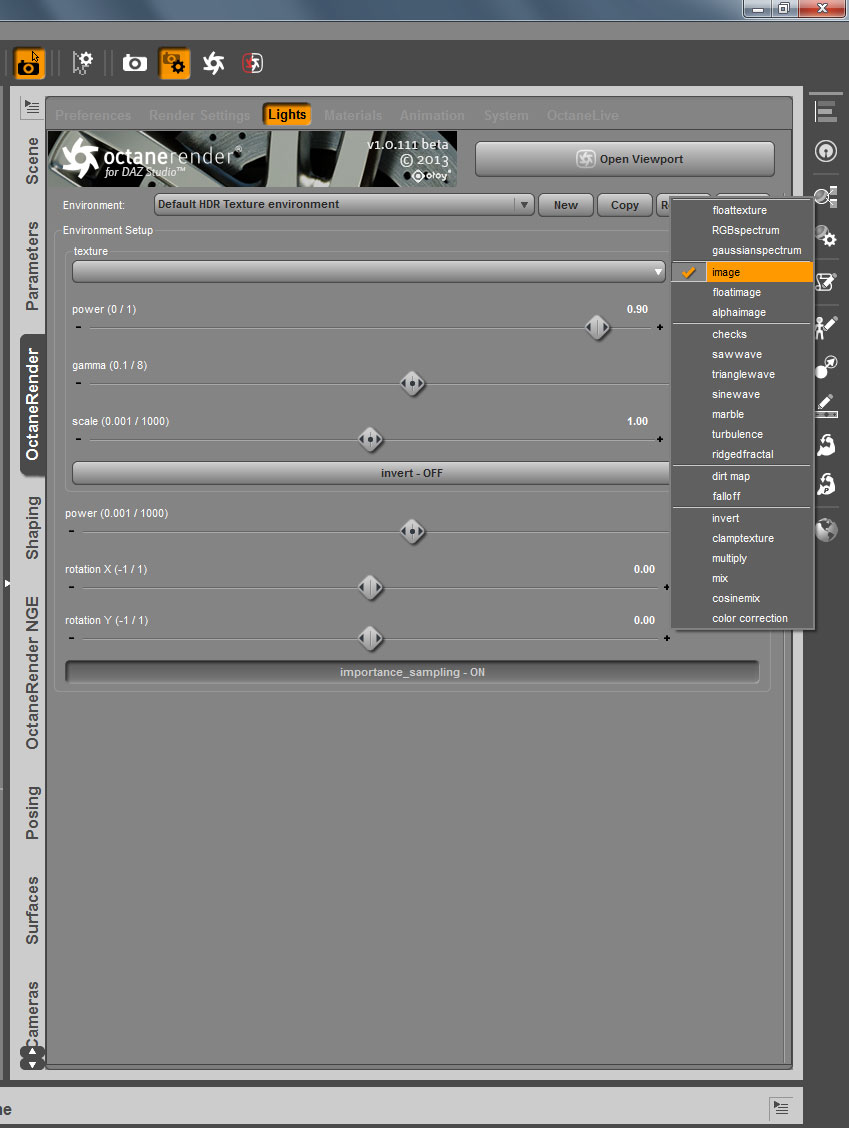Click the figure-with-pencil icon
This screenshot has height=1128, width=849.
826,327
